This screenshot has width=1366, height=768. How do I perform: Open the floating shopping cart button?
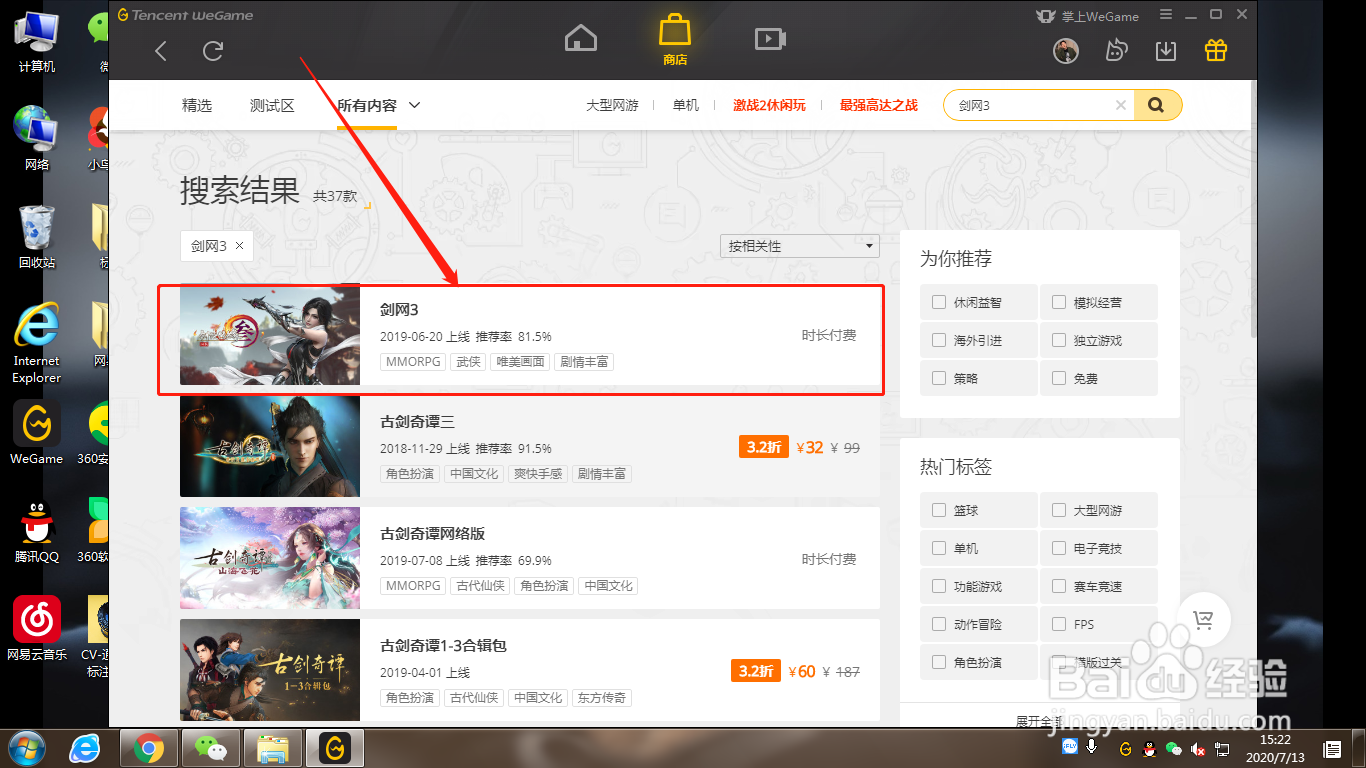click(1203, 620)
